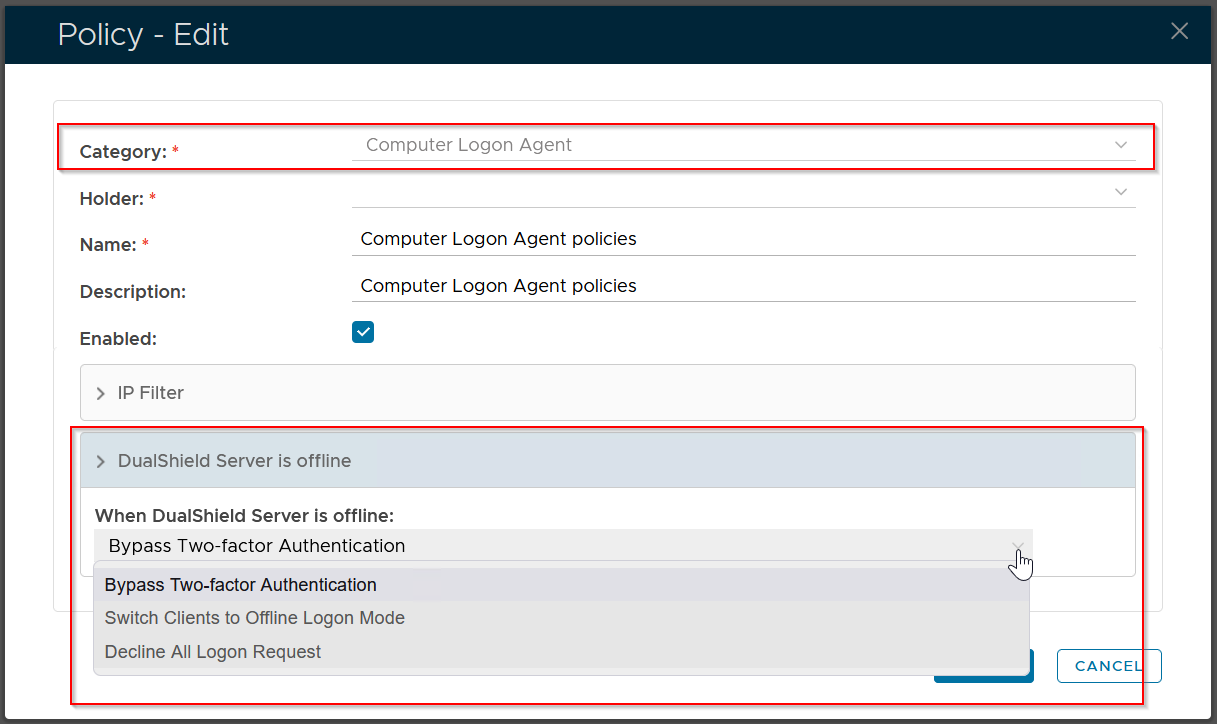Choose Bypass Two-factor Authentication from the open list
1217x724 pixels.
coord(241,585)
